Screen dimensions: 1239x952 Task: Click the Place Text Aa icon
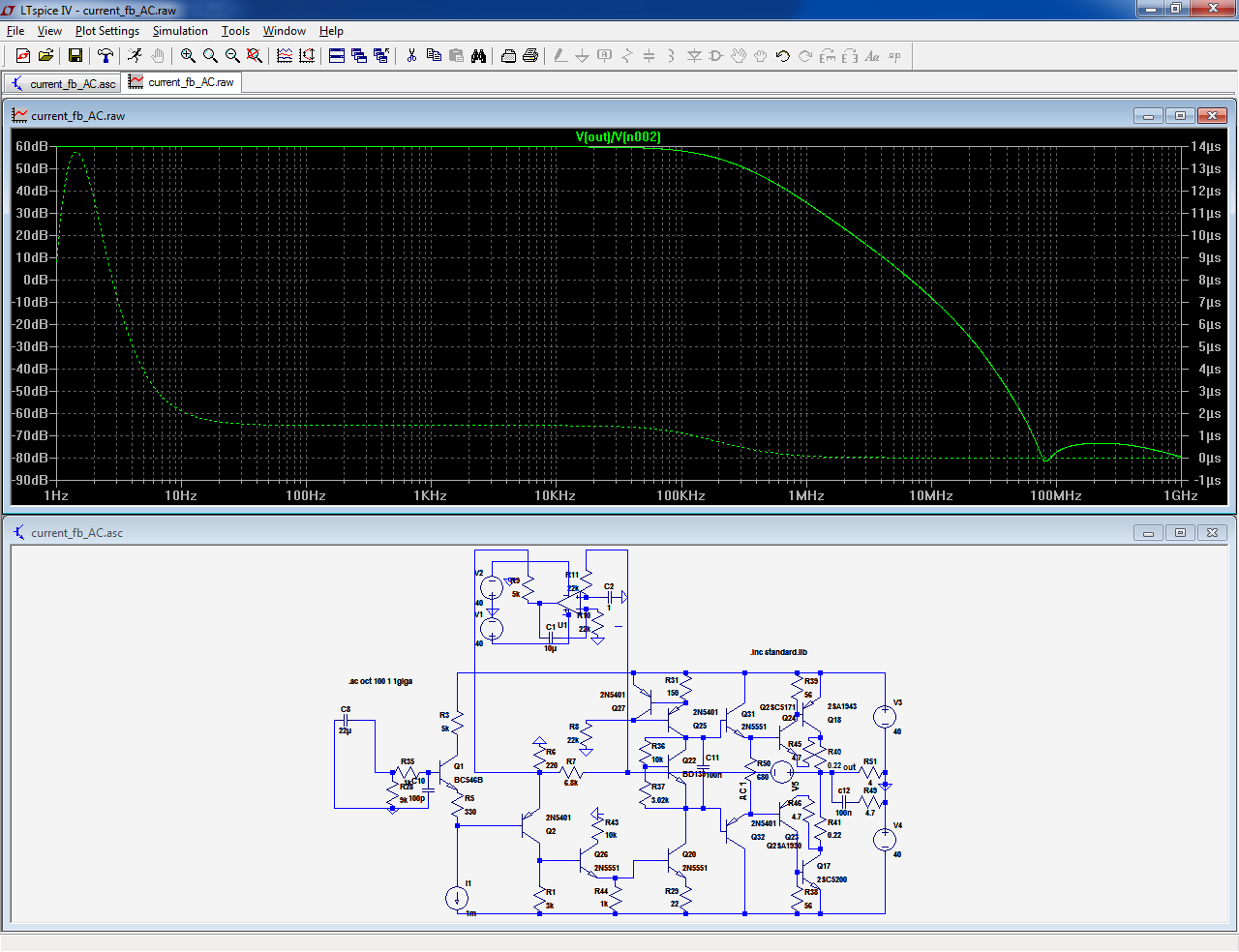click(872, 56)
